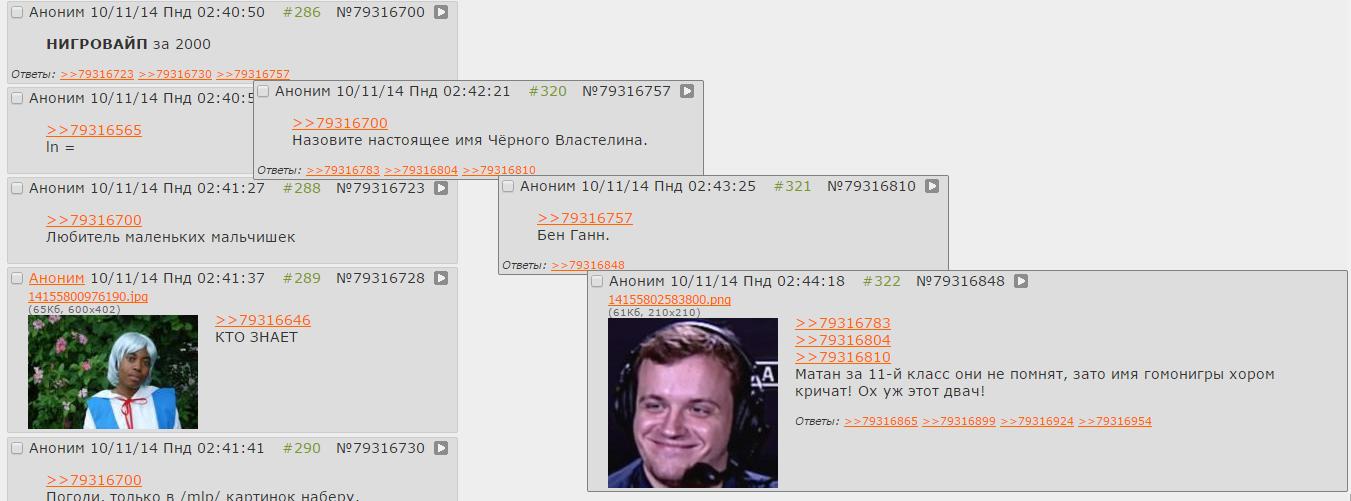Open post menu arrow for №79316810

pos(932,186)
